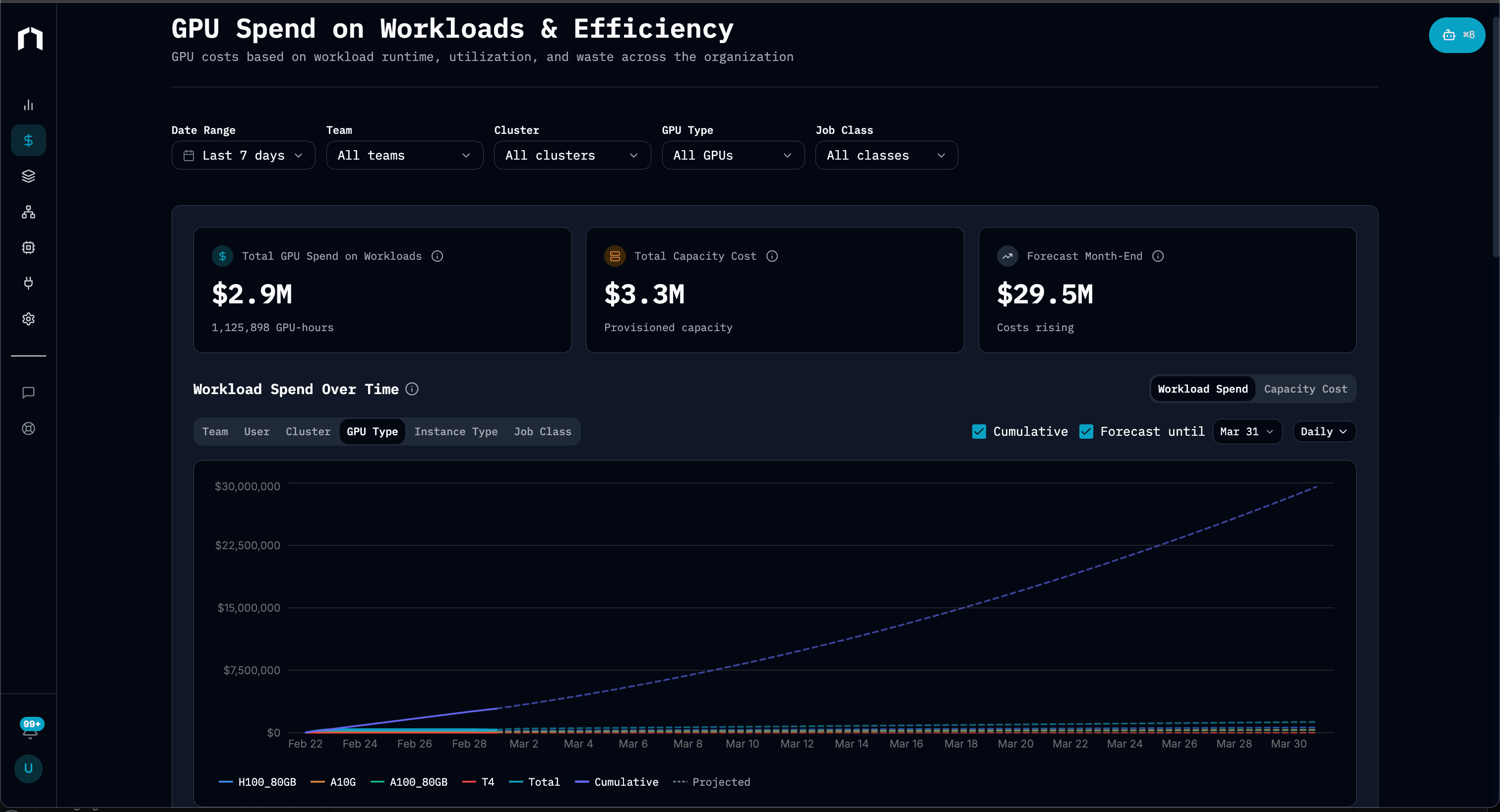Open settings via the gear icon
1500x812 pixels.
[x=28, y=318]
